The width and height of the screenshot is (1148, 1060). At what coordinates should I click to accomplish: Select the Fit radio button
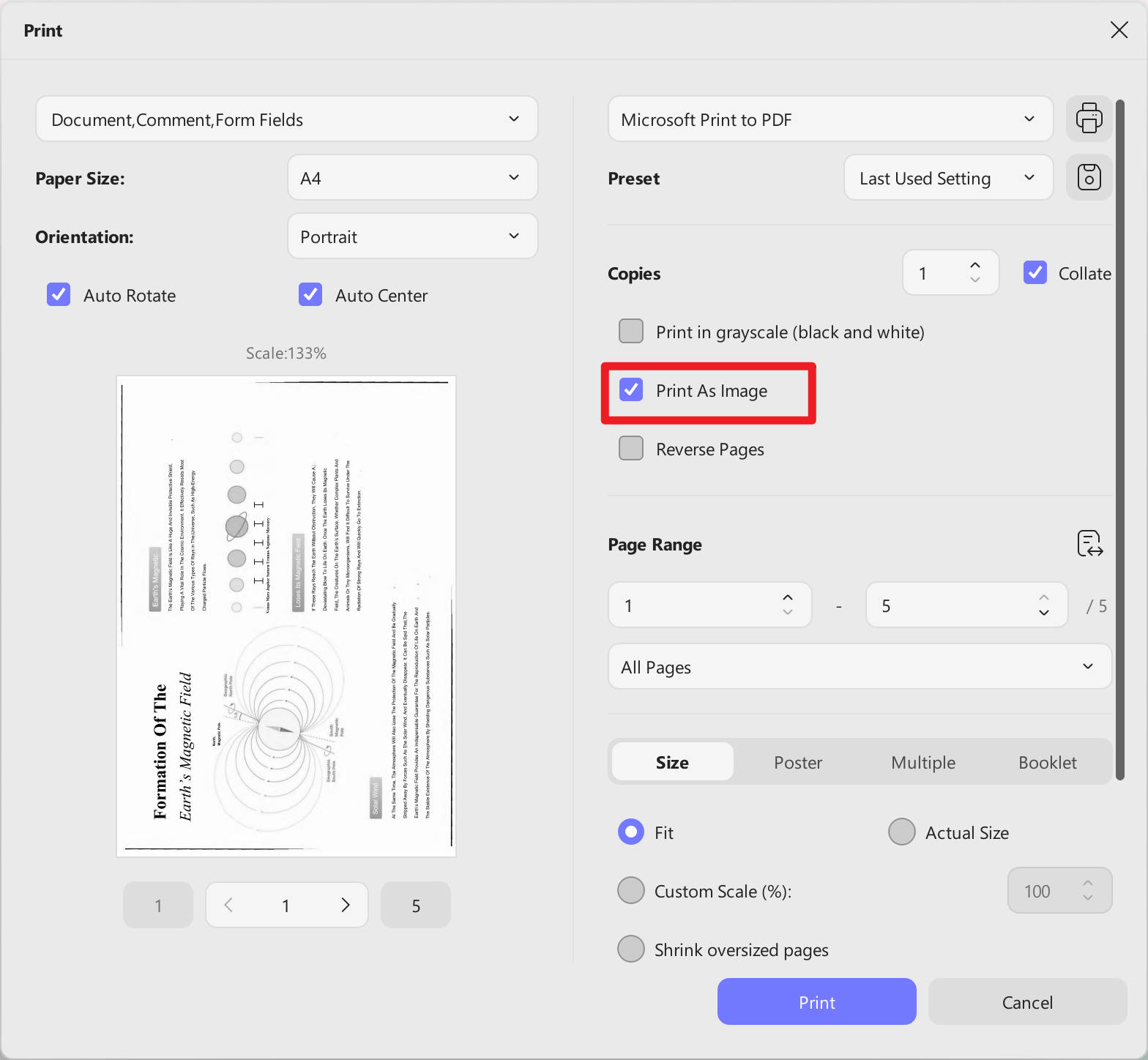click(631, 832)
